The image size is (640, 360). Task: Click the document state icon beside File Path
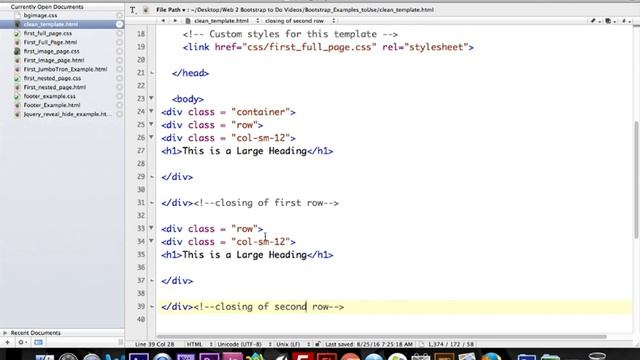[146, 10]
